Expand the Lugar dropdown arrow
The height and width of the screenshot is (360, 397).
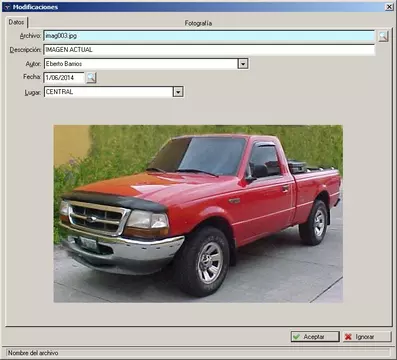178,92
